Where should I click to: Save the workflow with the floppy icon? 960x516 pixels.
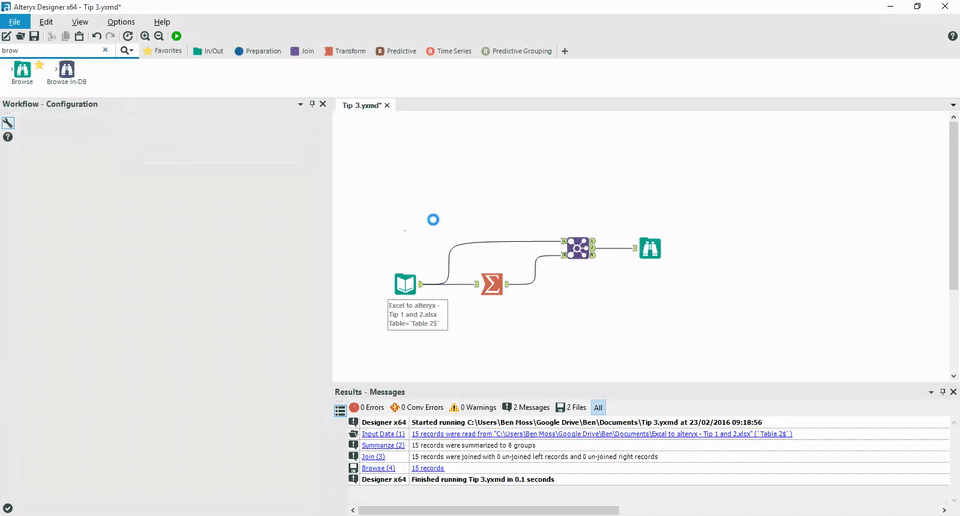(x=34, y=36)
